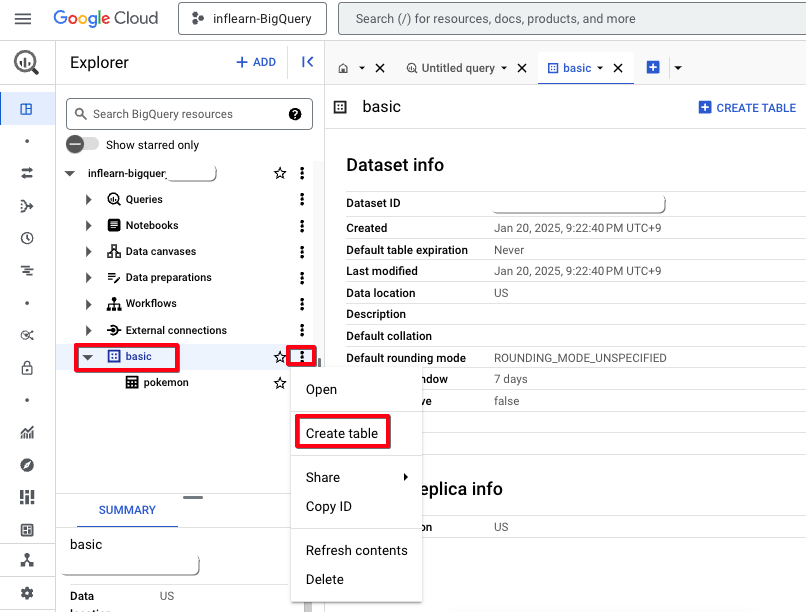Collapse the Explorer pane

307,62
